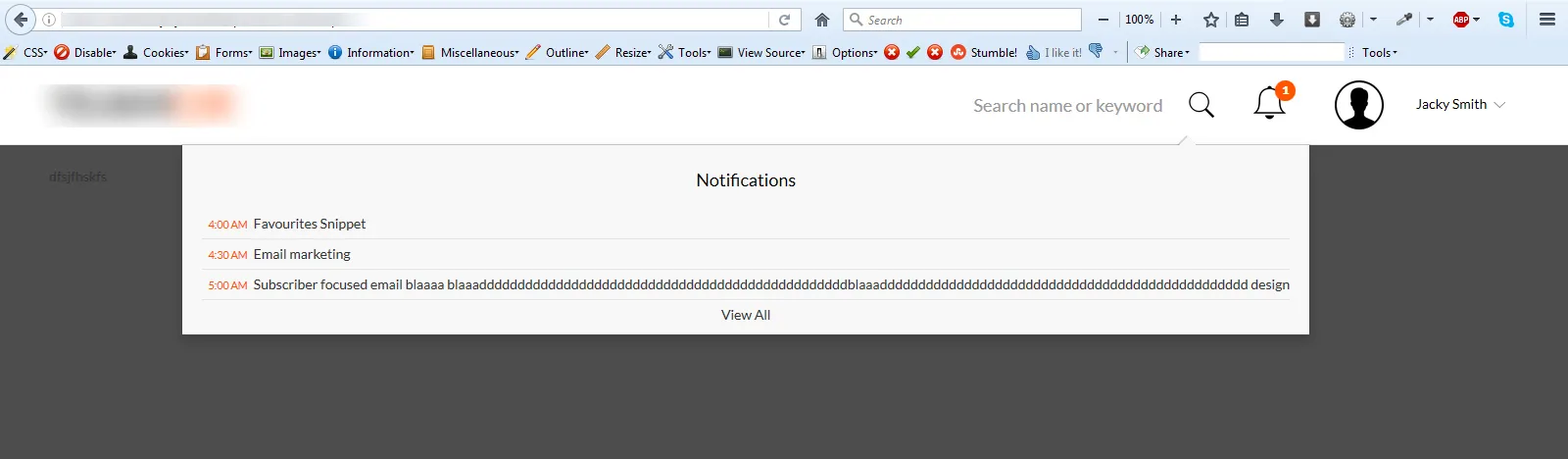The height and width of the screenshot is (459, 1568).
Task: Click the browser downloads arrow icon
Action: [x=1276, y=20]
